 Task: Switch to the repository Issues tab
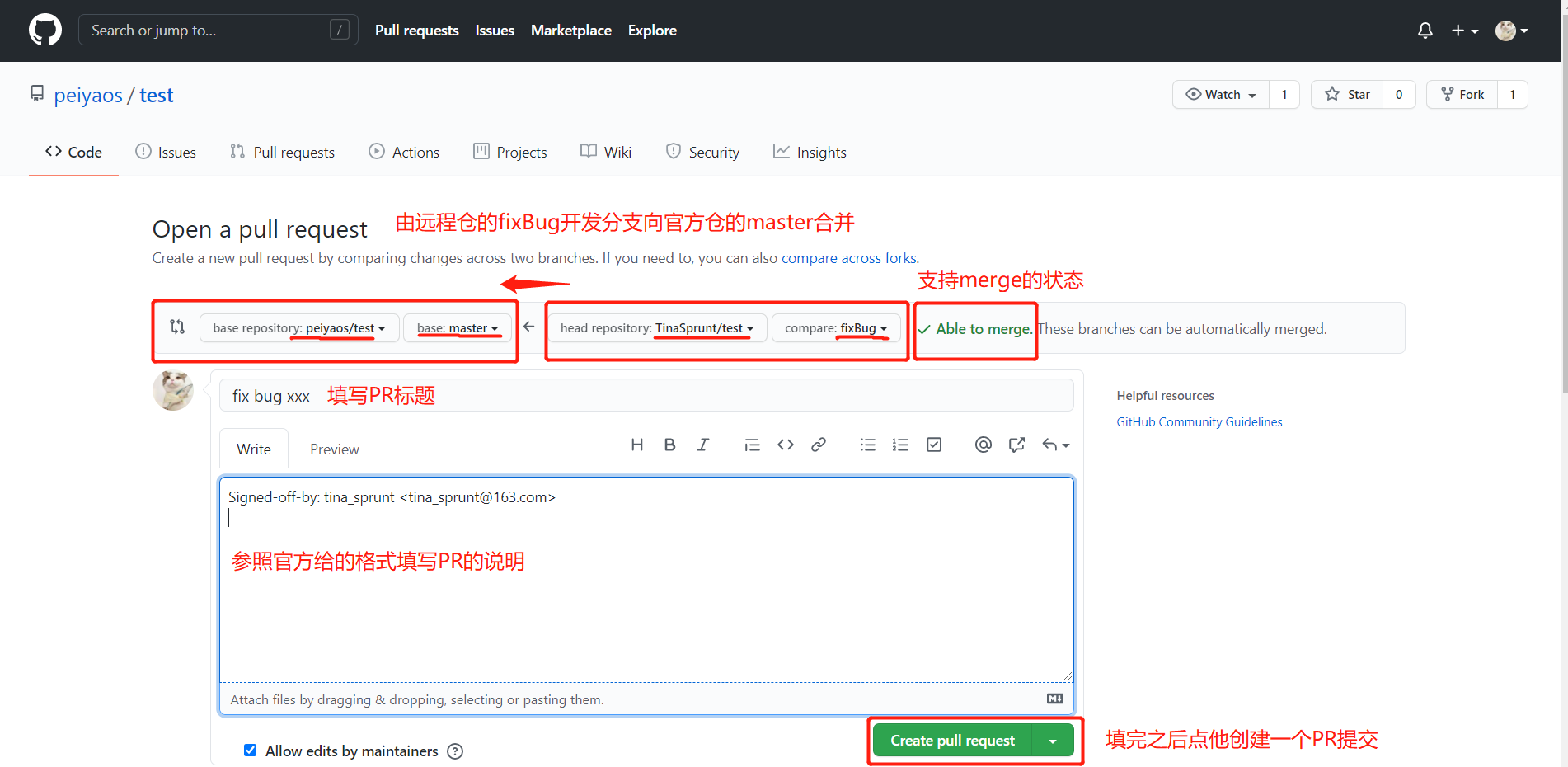point(166,152)
